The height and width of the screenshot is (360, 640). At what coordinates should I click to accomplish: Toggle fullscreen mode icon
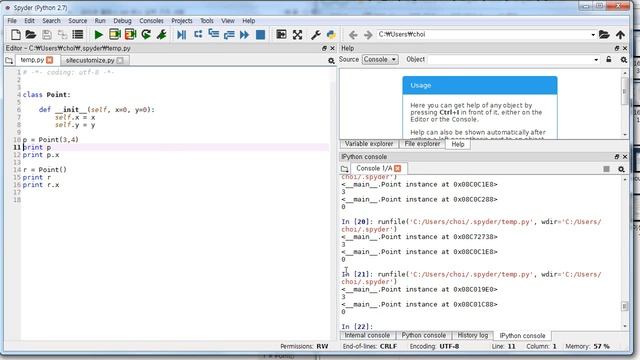298,35
